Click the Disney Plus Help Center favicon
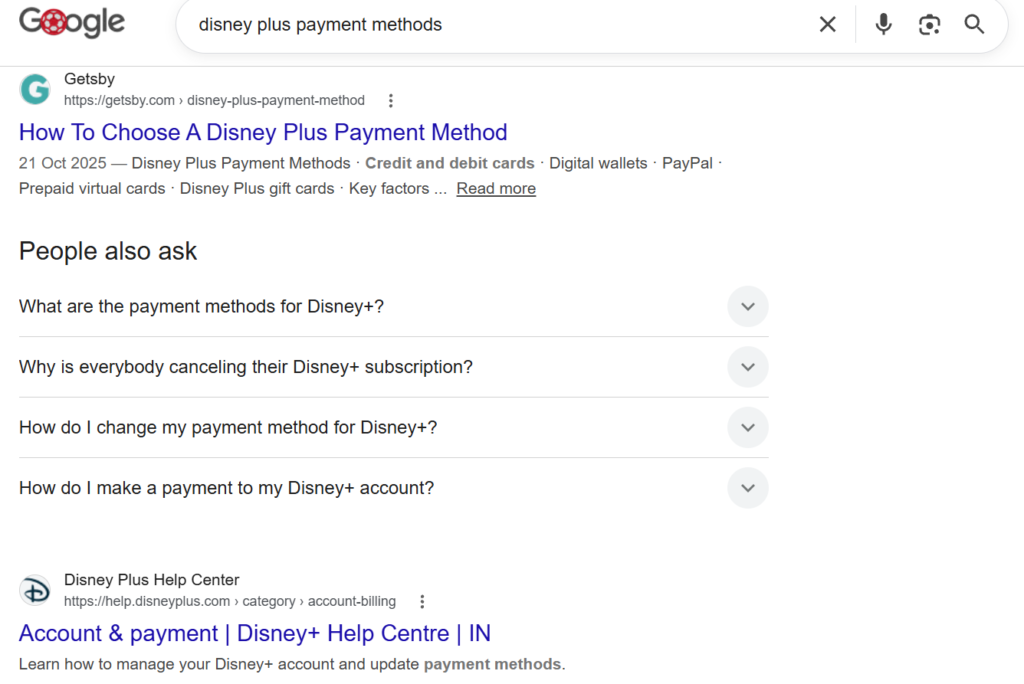The height and width of the screenshot is (684, 1024). pos(35,591)
